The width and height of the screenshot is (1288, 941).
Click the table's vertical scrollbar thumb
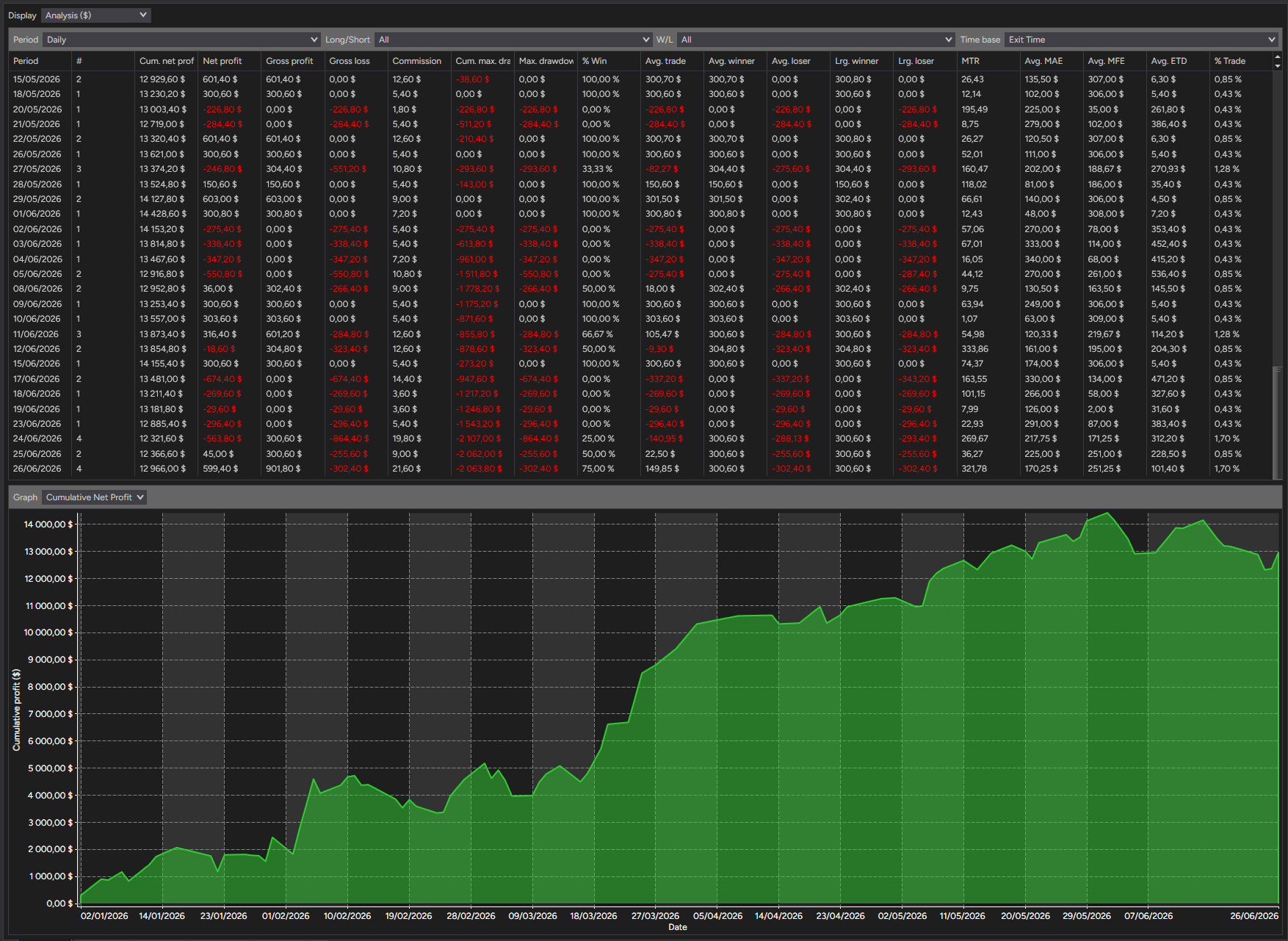pos(1277,422)
